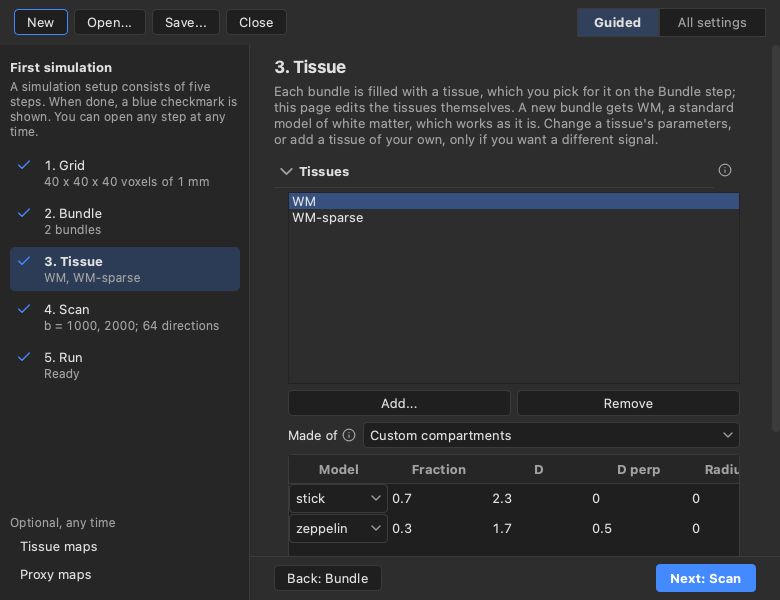The image size is (780, 600).
Task: Click the Save... toolbar button
Action: 186,22
